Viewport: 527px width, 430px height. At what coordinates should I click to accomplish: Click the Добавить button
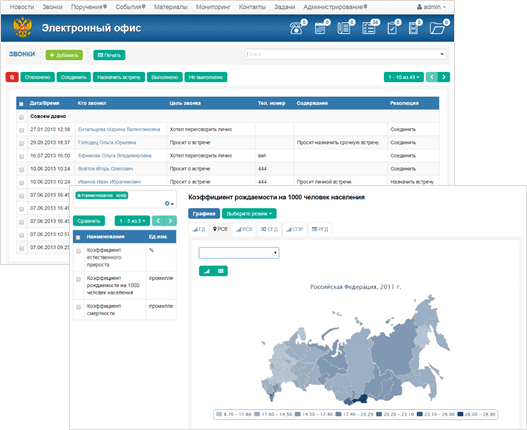point(64,55)
